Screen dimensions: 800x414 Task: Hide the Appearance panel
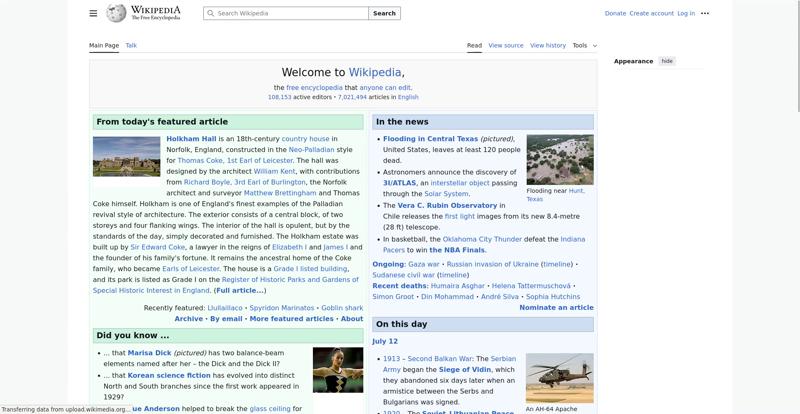667,61
